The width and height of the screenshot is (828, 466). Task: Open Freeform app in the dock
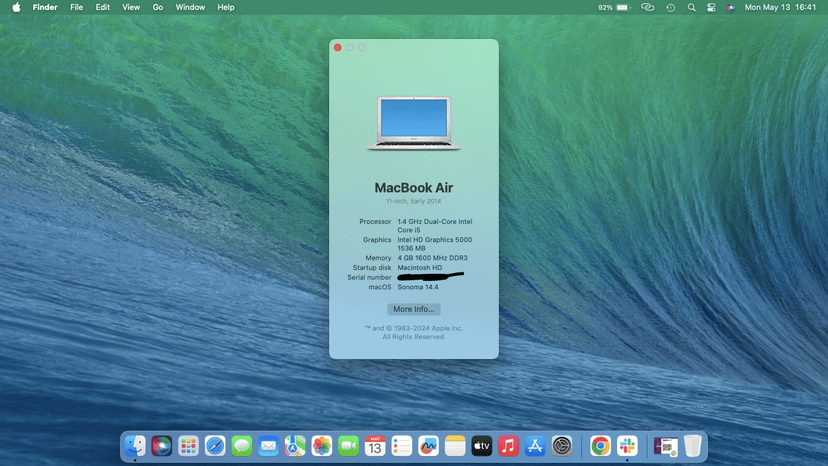(428, 446)
